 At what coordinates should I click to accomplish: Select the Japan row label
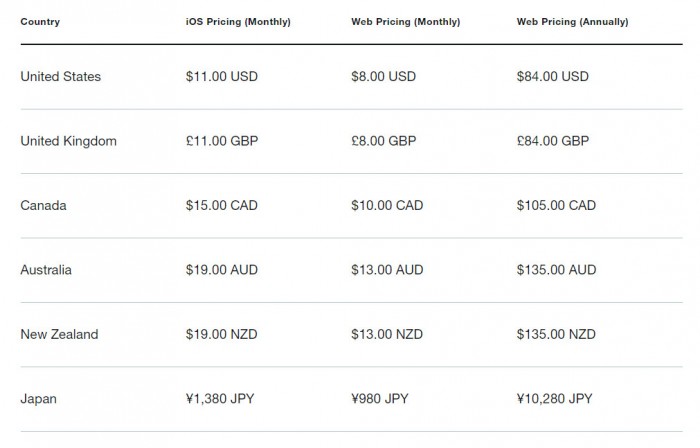[38, 399]
